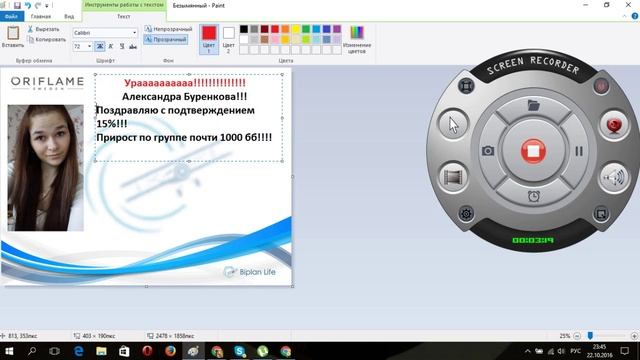640x360 pixels.
Task: Switch to the Главная ribbon tab
Action: coord(41,16)
